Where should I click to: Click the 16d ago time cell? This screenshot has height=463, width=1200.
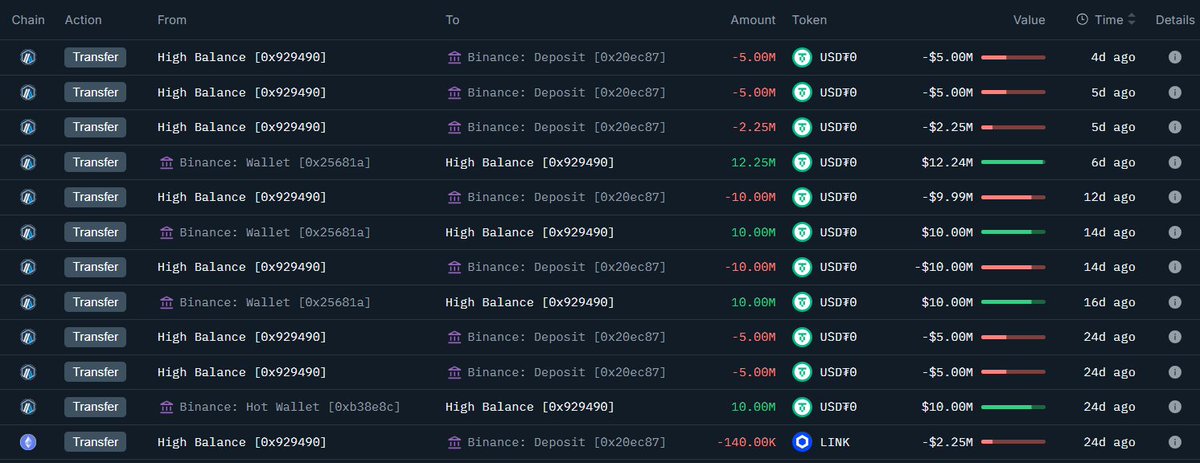(1109, 303)
